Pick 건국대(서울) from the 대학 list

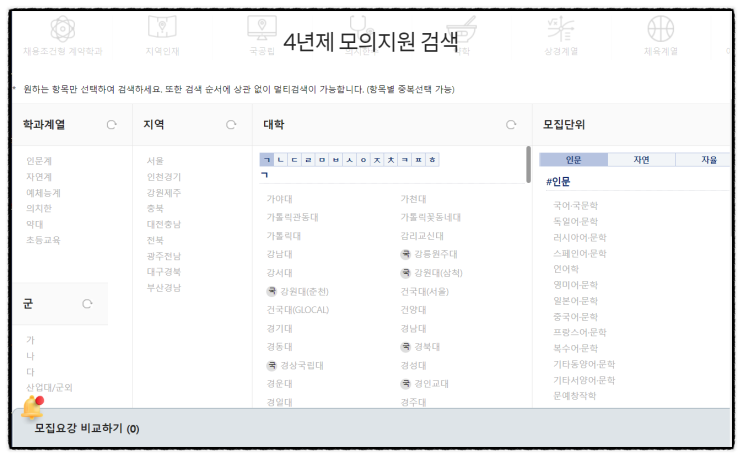(x=425, y=291)
